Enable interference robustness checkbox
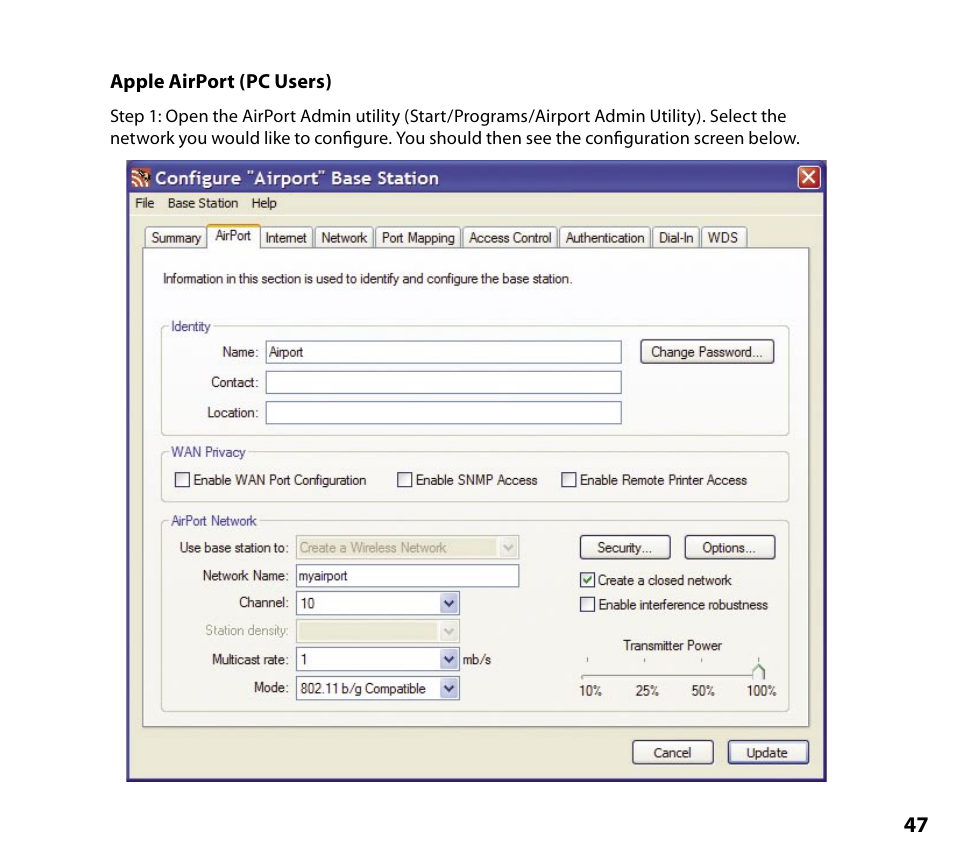The image size is (954, 863). coord(588,605)
